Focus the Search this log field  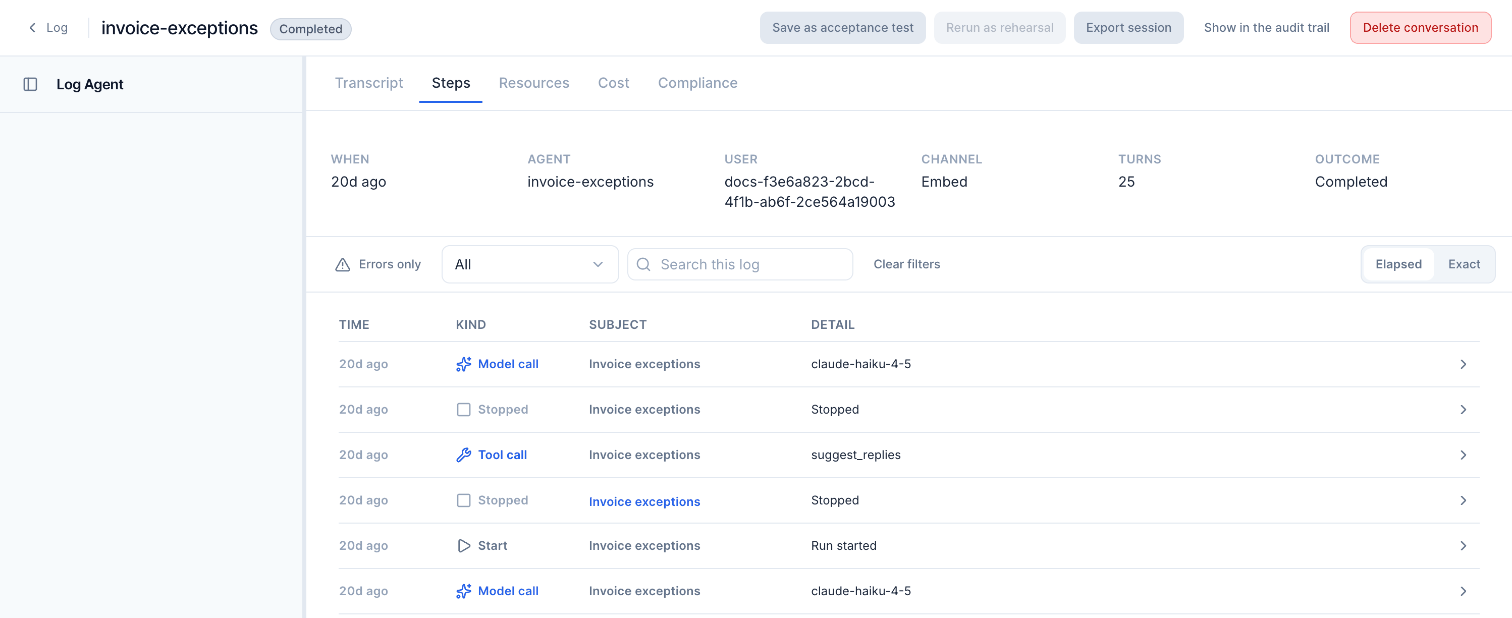pyautogui.click(x=740, y=265)
